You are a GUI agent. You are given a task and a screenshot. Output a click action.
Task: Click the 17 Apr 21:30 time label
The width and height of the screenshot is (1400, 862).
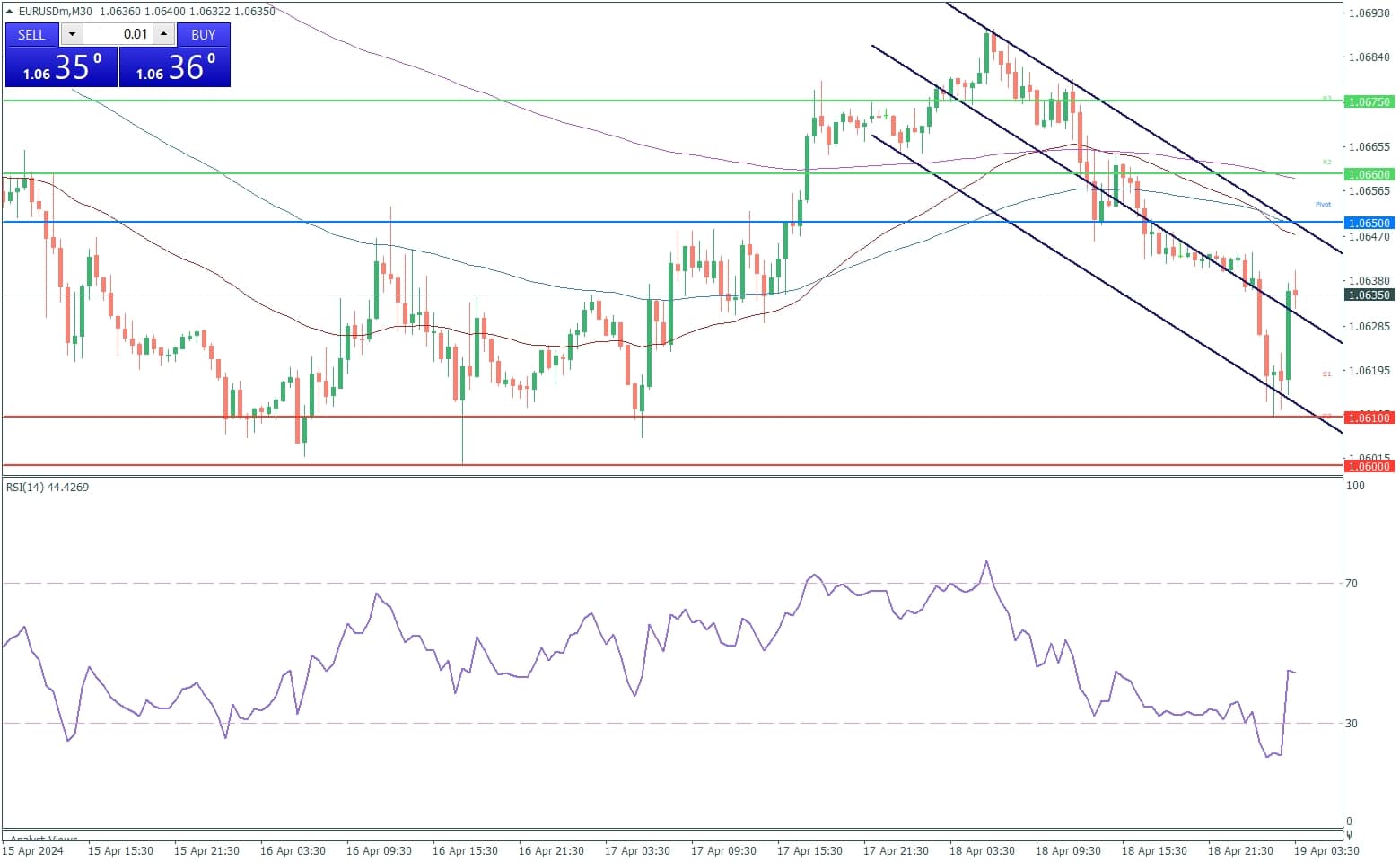(x=896, y=851)
